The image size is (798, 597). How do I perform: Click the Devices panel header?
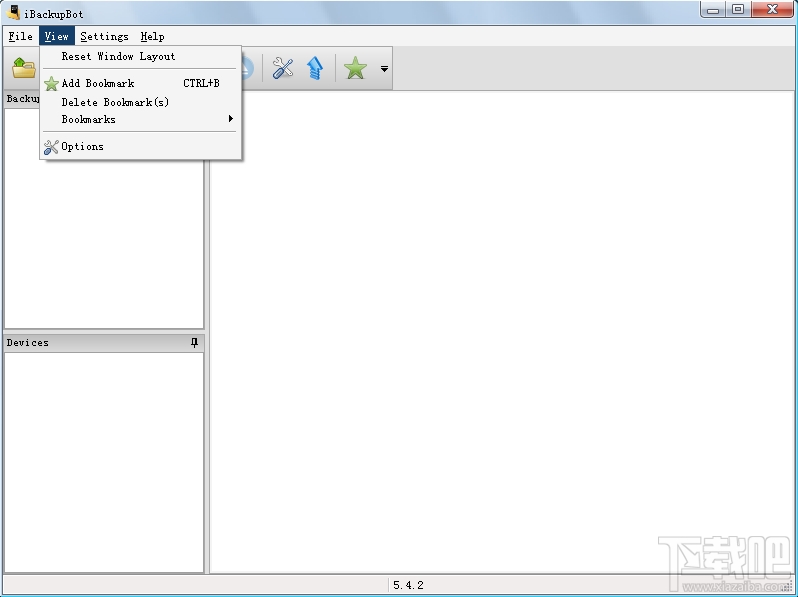click(104, 343)
